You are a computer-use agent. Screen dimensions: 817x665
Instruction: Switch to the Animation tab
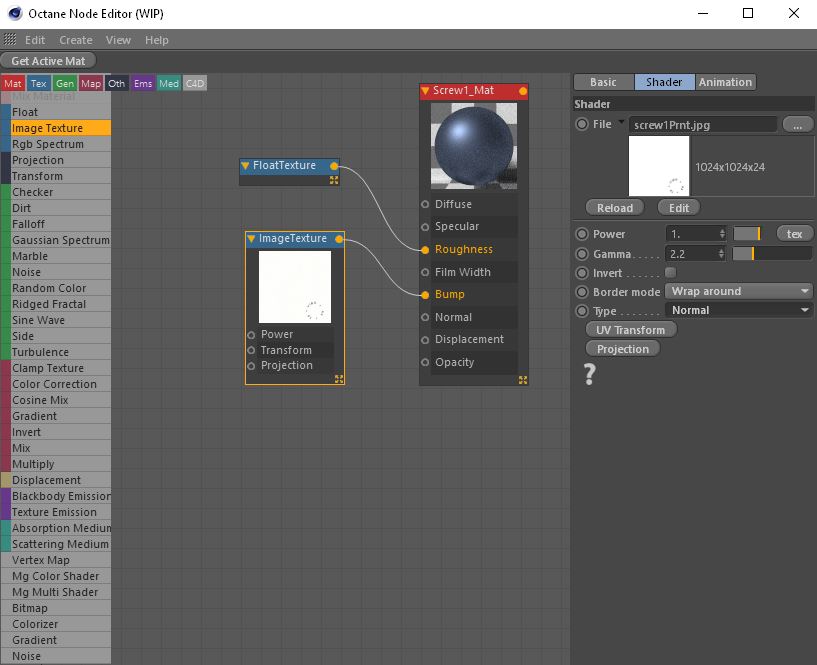tap(724, 82)
